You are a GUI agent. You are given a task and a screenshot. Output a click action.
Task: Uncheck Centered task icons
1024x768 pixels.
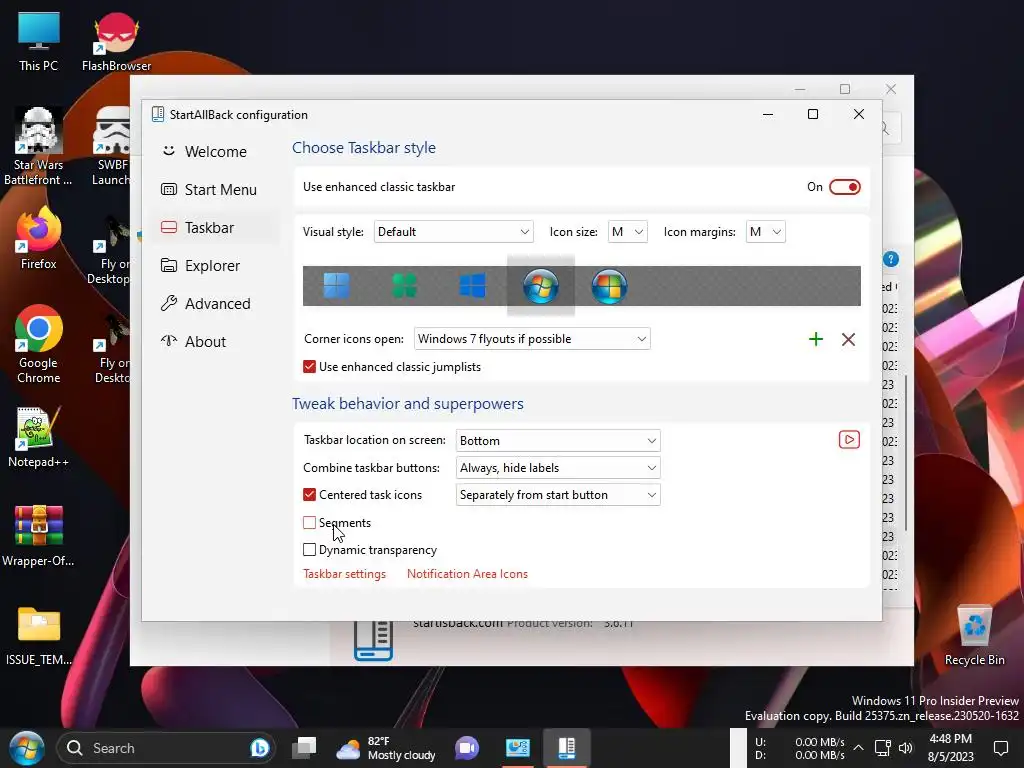(x=310, y=495)
